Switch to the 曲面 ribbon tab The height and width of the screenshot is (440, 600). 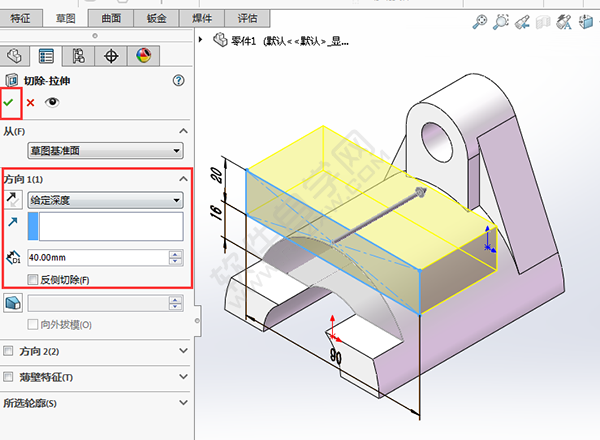point(111,18)
